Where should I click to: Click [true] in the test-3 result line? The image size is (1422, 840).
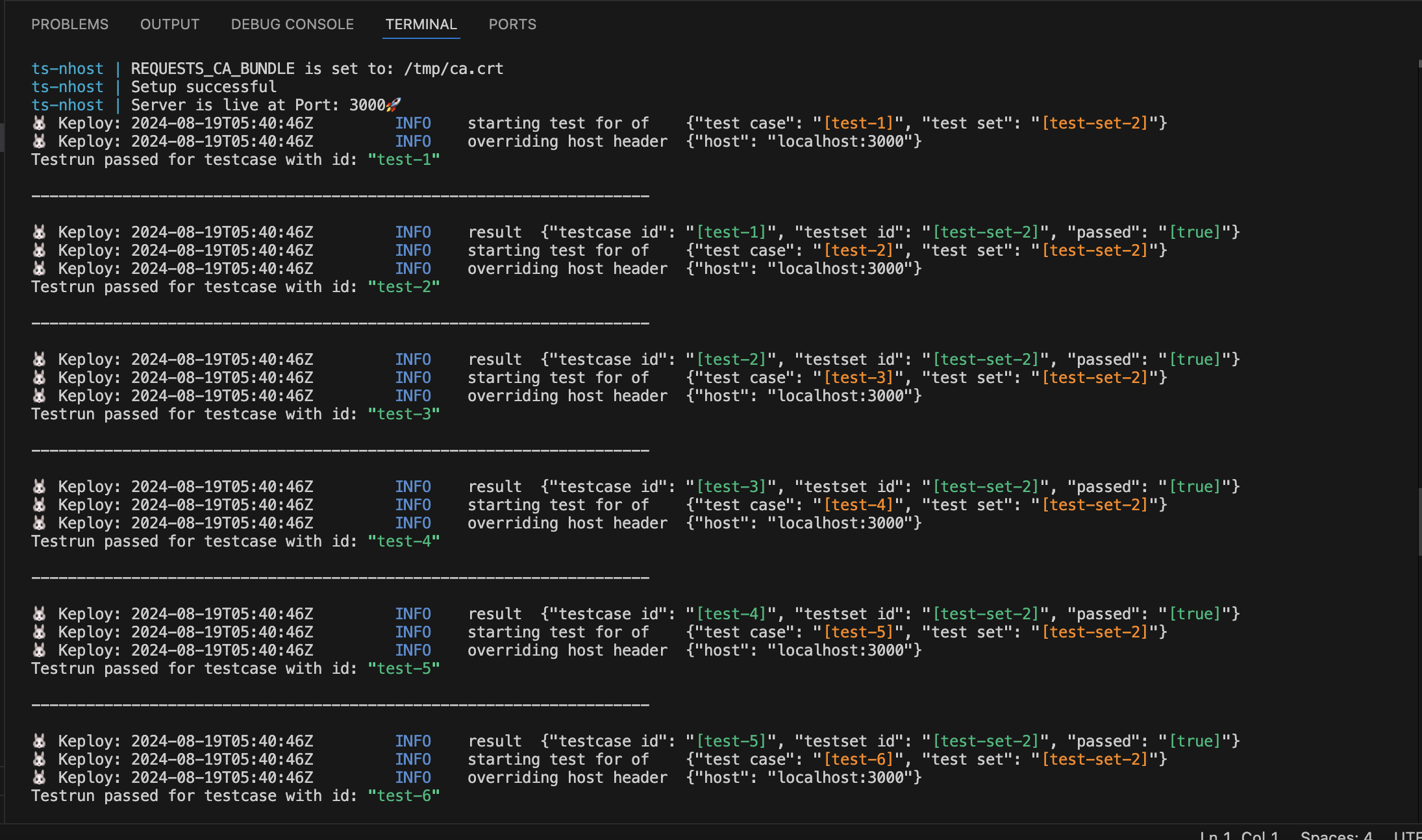point(1195,487)
